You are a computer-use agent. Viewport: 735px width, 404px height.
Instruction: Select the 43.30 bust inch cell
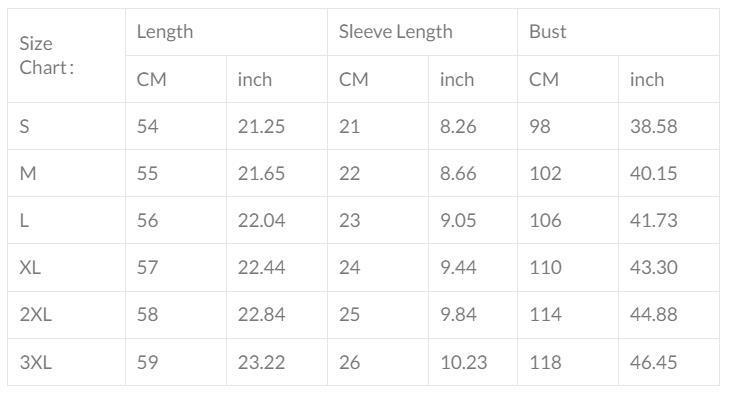(x=654, y=267)
